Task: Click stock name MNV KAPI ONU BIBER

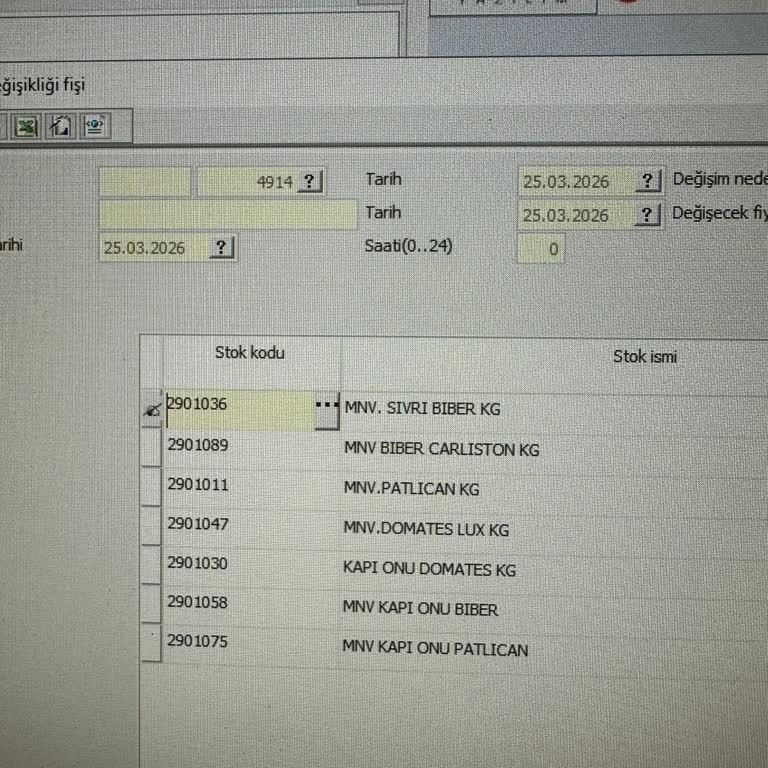Action: 420,609
